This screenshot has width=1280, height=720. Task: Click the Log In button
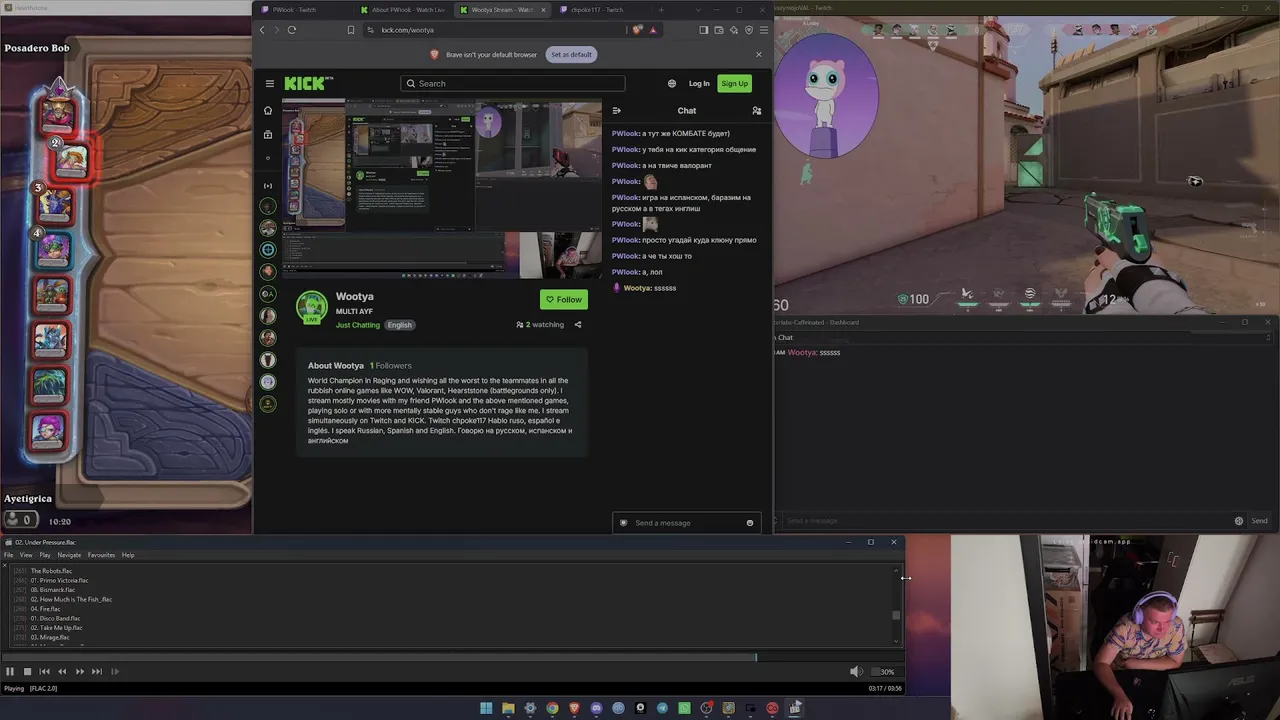pyautogui.click(x=699, y=84)
